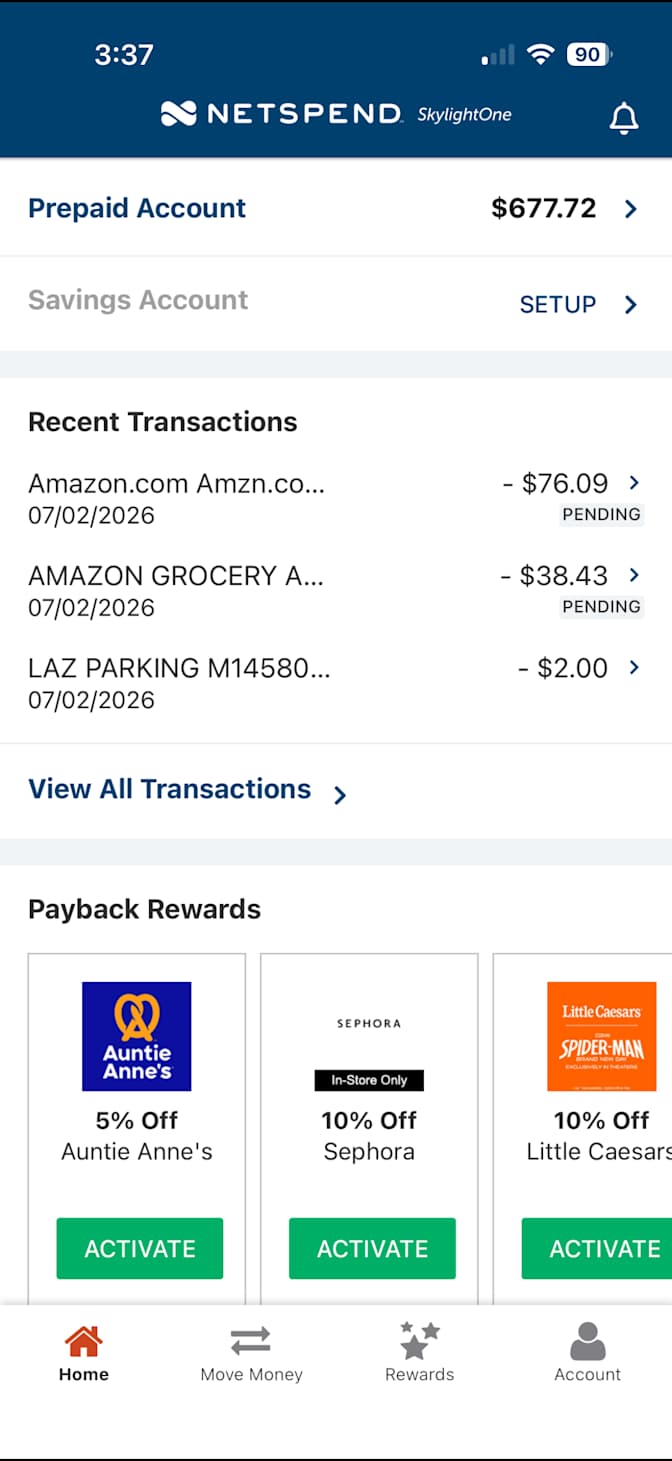This screenshot has height=1461, width=672.
Task: Open the Rewards stars icon
Action: click(x=419, y=1340)
